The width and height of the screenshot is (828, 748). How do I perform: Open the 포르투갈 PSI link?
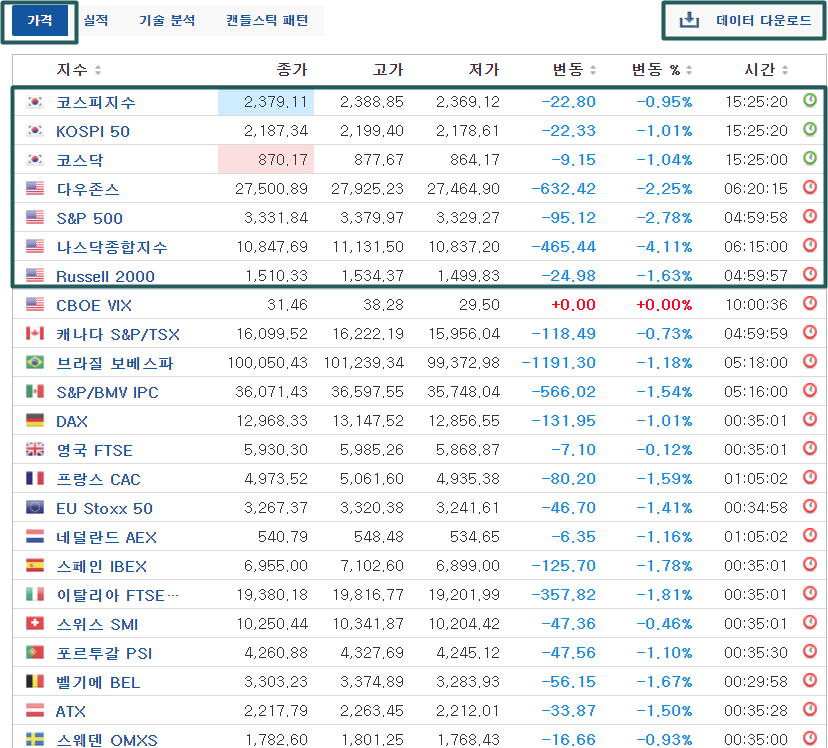pos(104,654)
